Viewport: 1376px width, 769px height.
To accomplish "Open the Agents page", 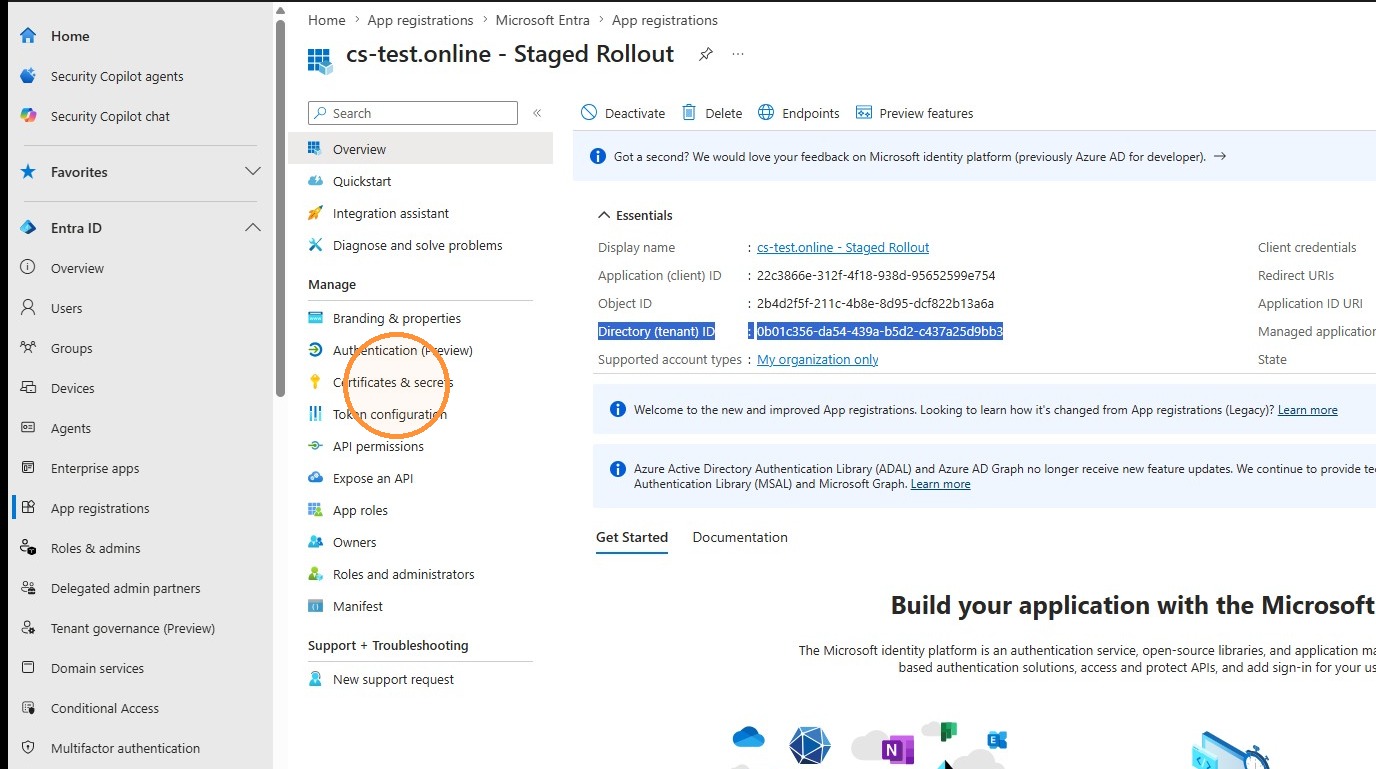I will point(71,428).
